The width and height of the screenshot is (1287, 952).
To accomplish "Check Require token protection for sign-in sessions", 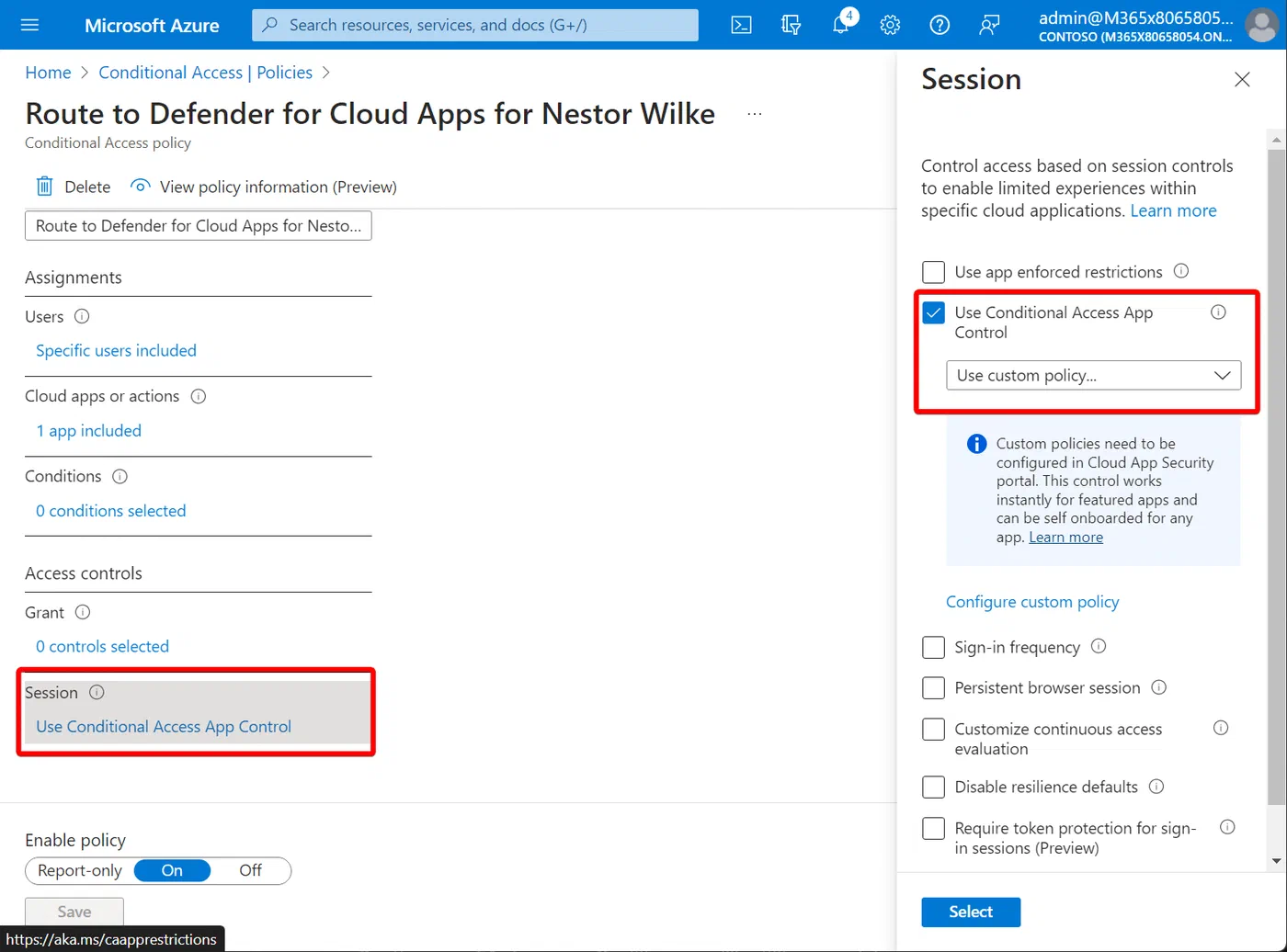I will [x=933, y=828].
